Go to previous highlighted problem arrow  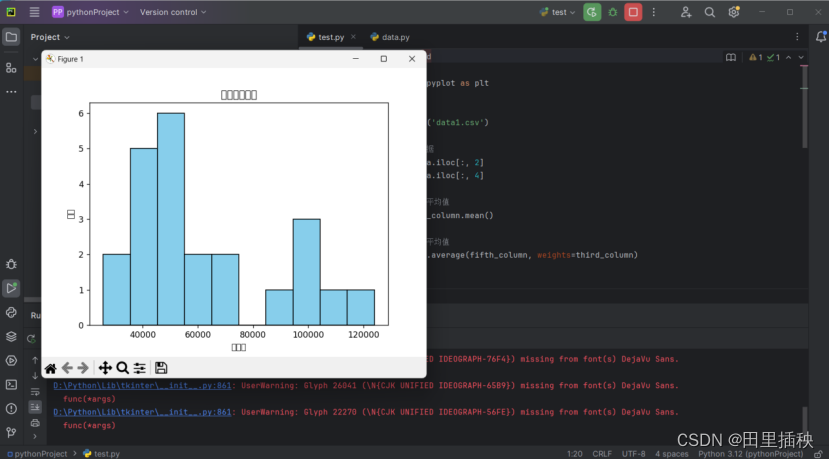click(x=789, y=57)
